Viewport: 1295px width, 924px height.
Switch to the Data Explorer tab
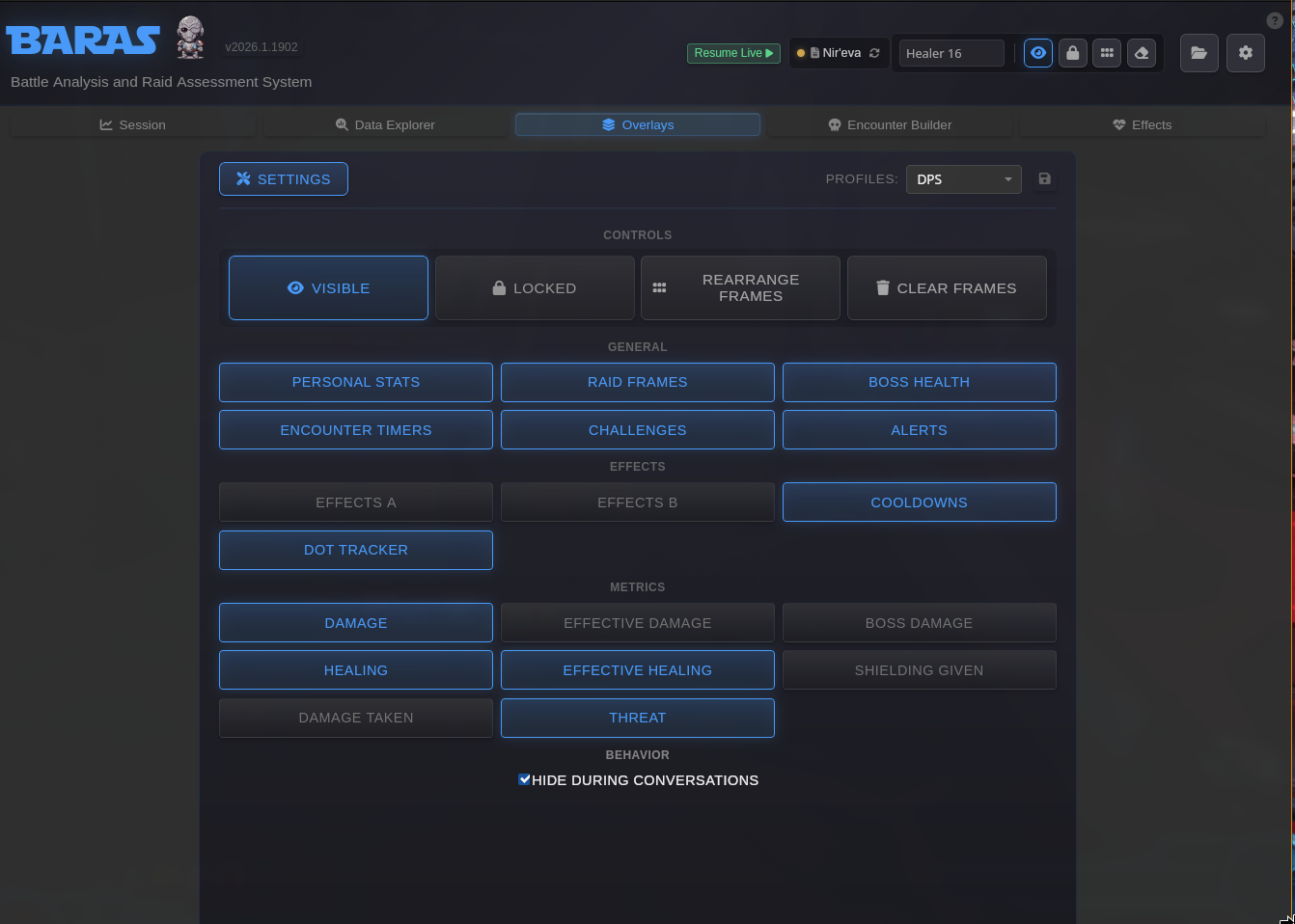(385, 124)
